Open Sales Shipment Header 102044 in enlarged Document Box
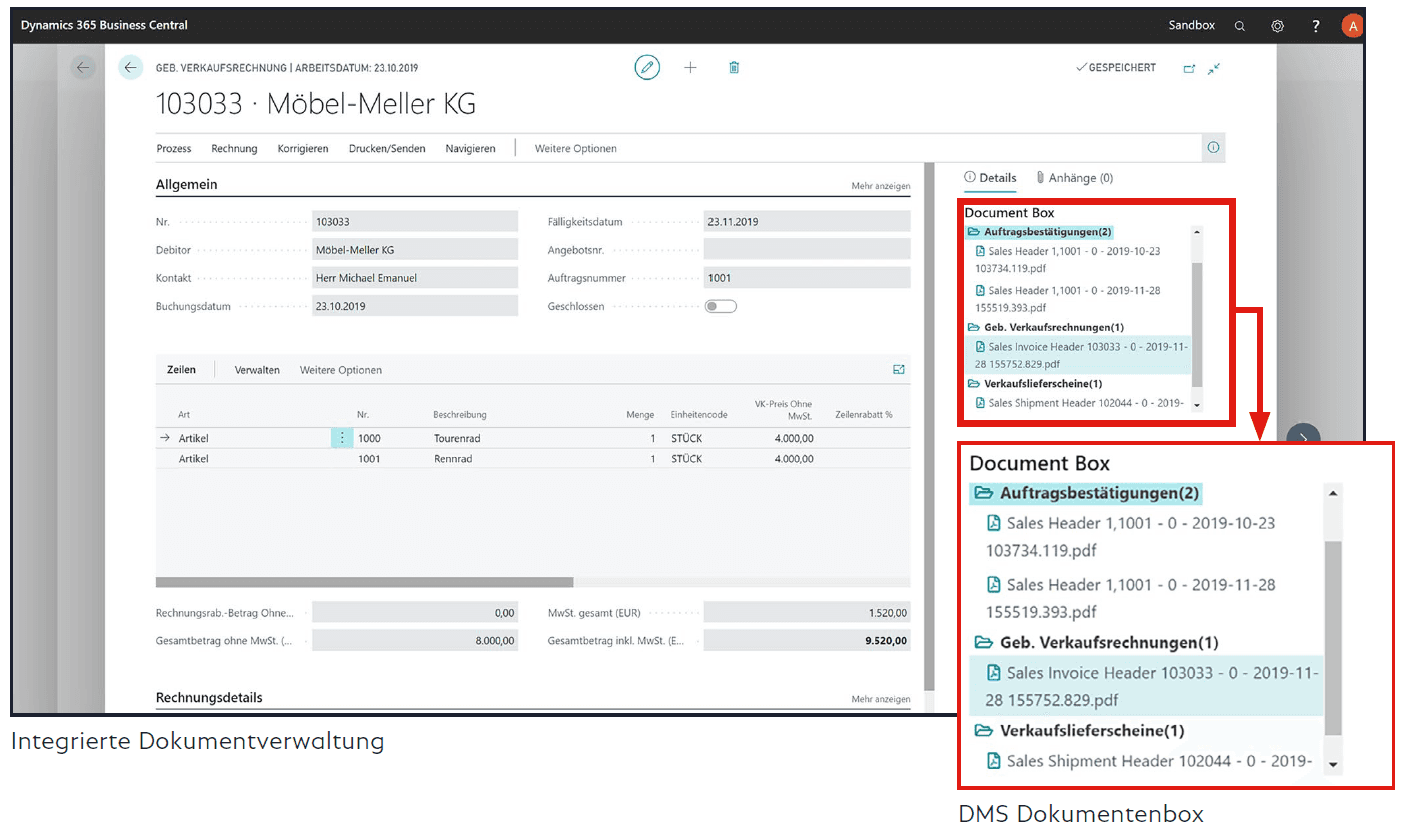 (1150, 761)
